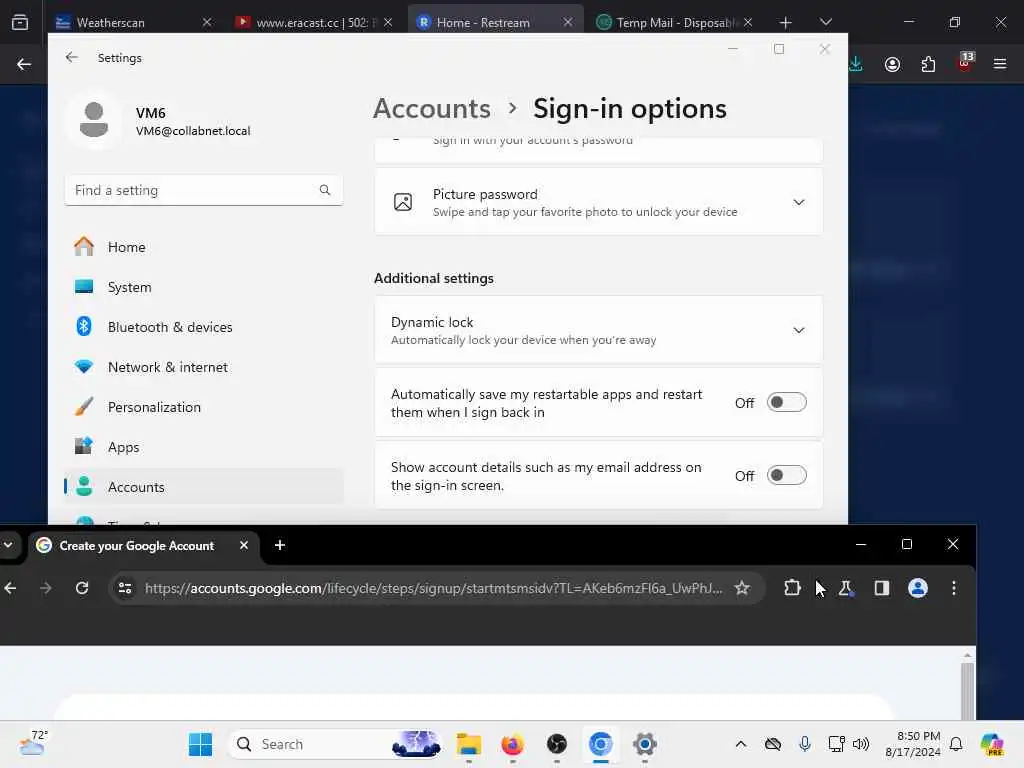Click Chrome back button
This screenshot has width=1024, height=768.
[x=10, y=588]
